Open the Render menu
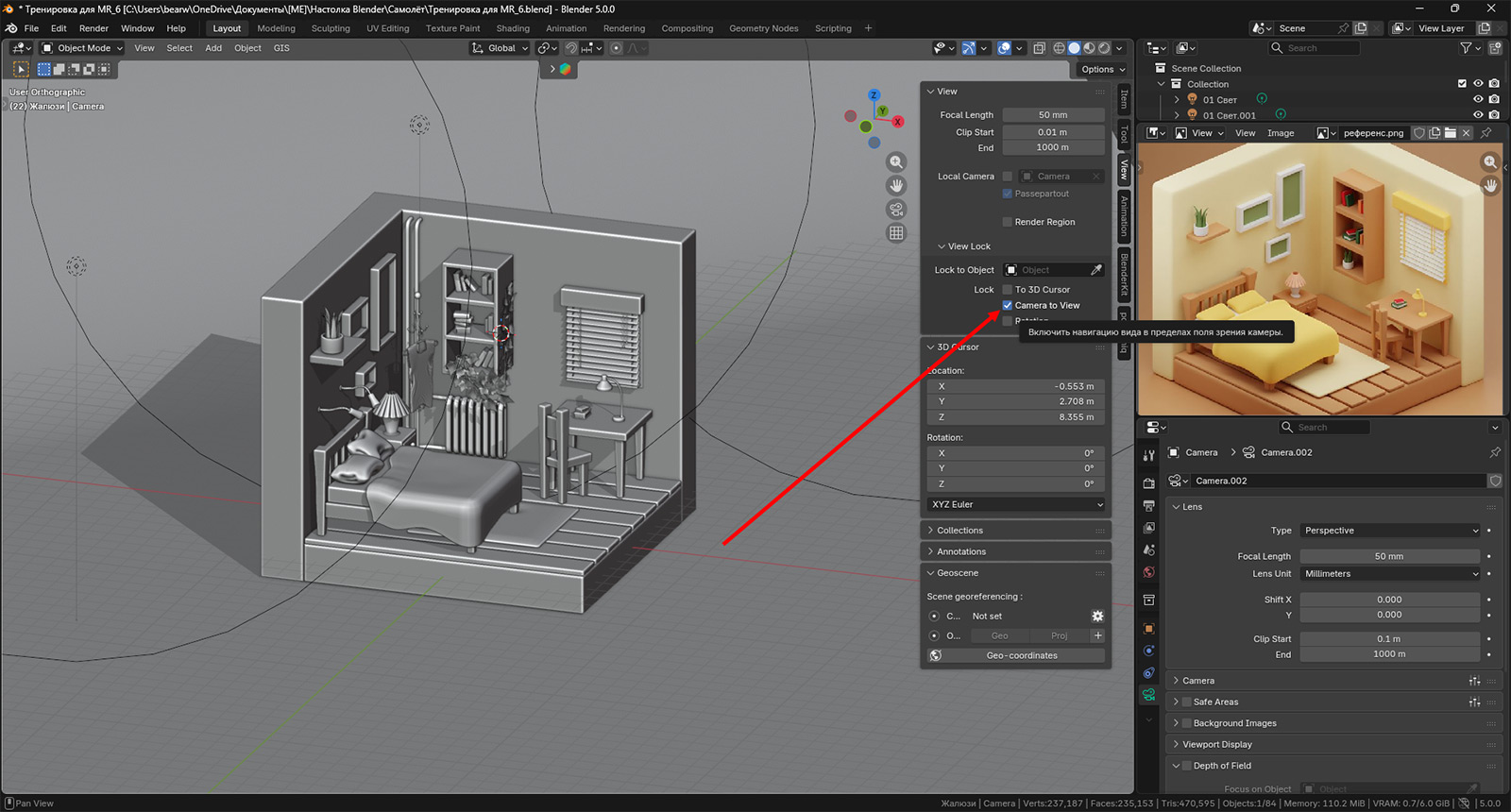The width and height of the screenshot is (1511, 812). [x=93, y=28]
